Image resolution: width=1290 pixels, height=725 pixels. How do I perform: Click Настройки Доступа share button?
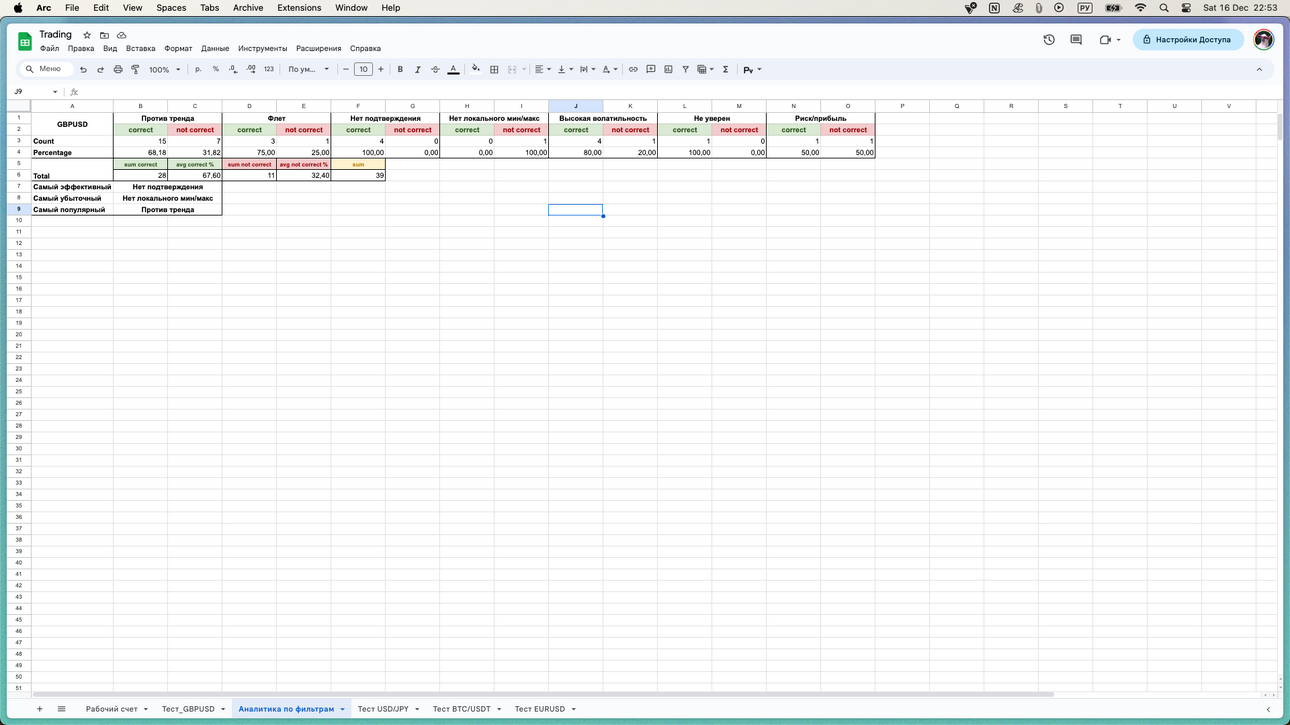coord(1188,40)
